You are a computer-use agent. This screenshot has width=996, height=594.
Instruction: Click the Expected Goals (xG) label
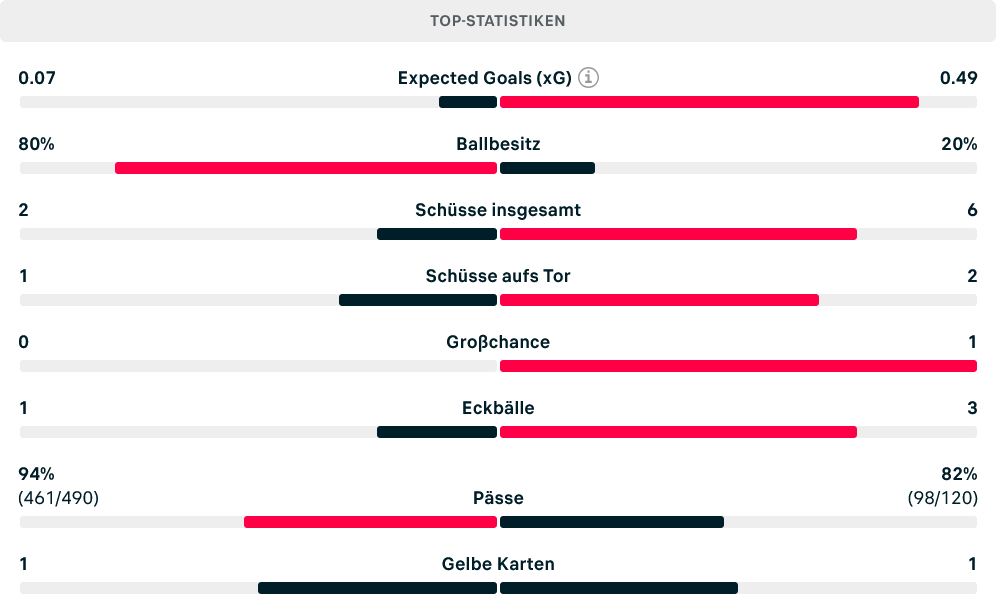pyautogui.click(x=485, y=78)
